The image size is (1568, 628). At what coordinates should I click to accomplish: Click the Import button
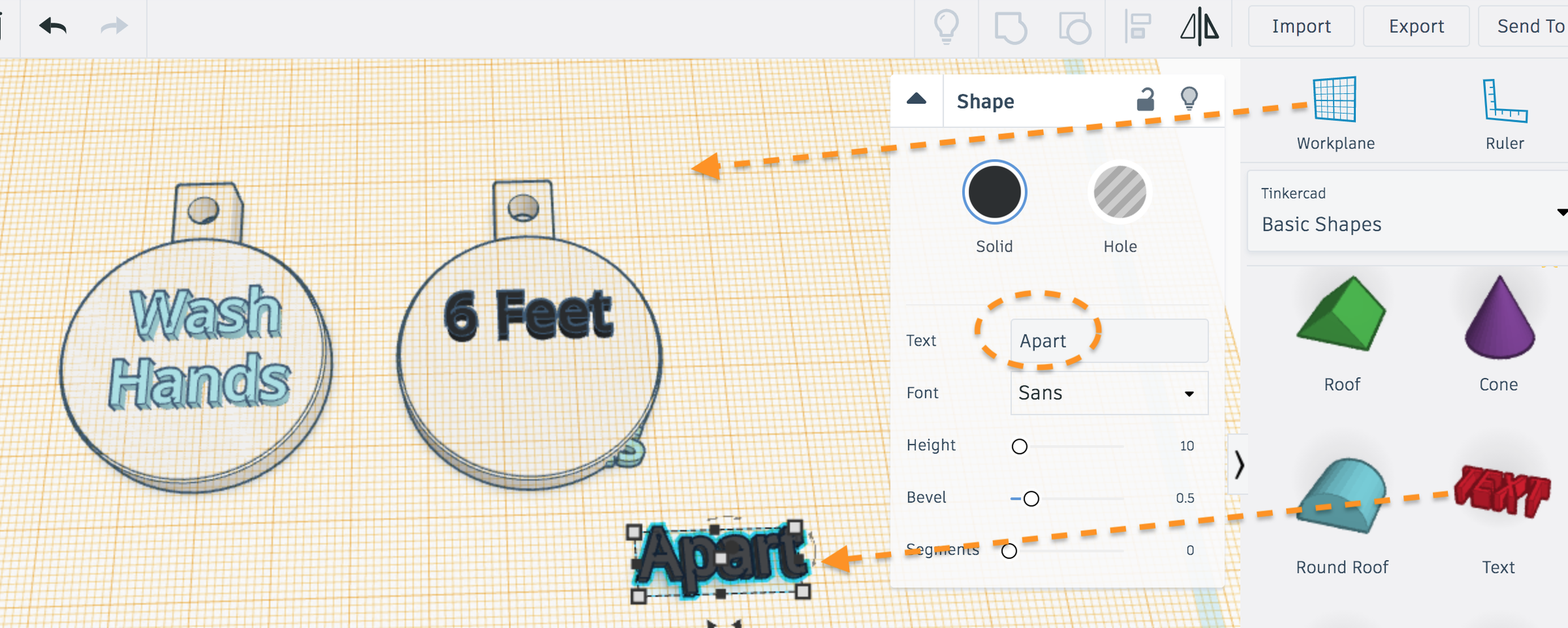(x=1301, y=26)
